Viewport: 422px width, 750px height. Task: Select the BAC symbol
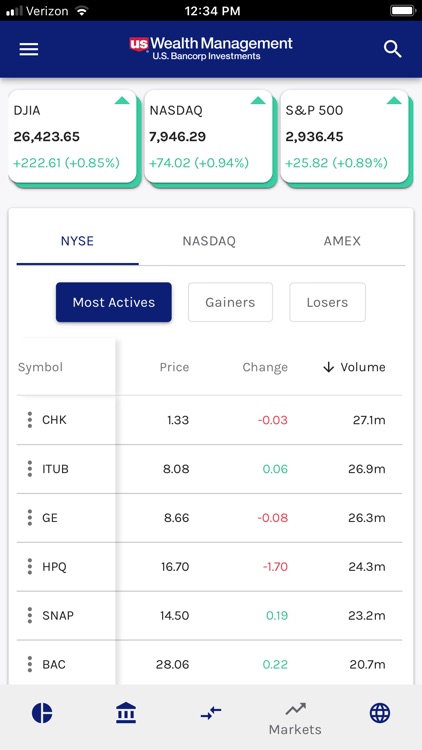(x=54, y=664)
